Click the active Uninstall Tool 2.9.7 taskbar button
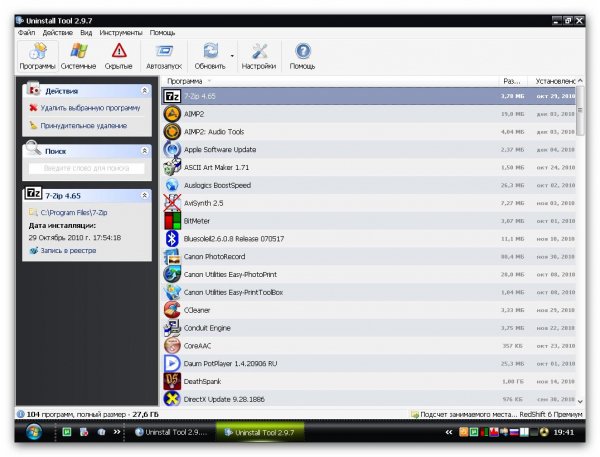Viewport: 600px width, 457px height. tap(260, 432)
